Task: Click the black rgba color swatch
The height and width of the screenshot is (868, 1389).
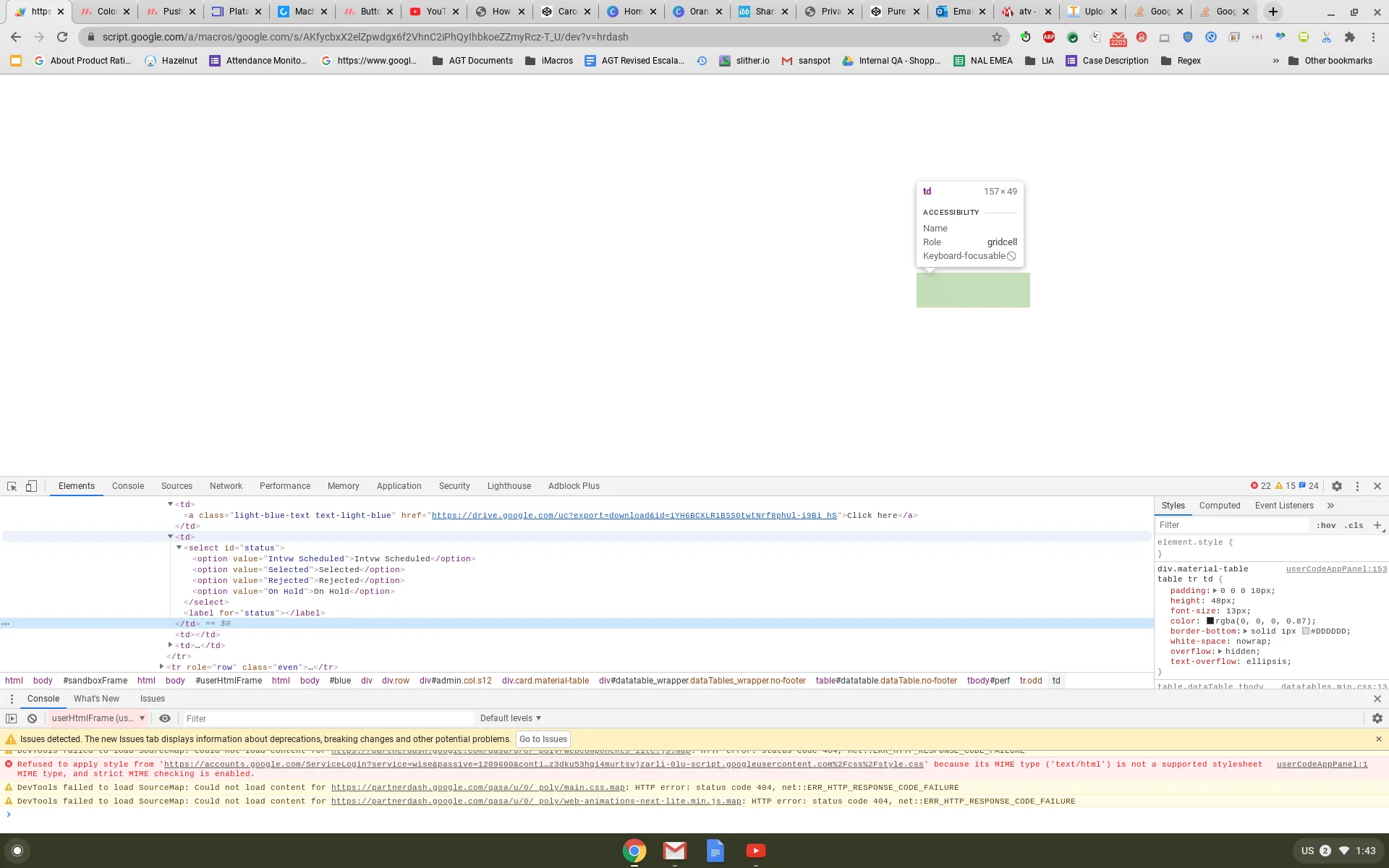Action: click(x=1210, y=621)
